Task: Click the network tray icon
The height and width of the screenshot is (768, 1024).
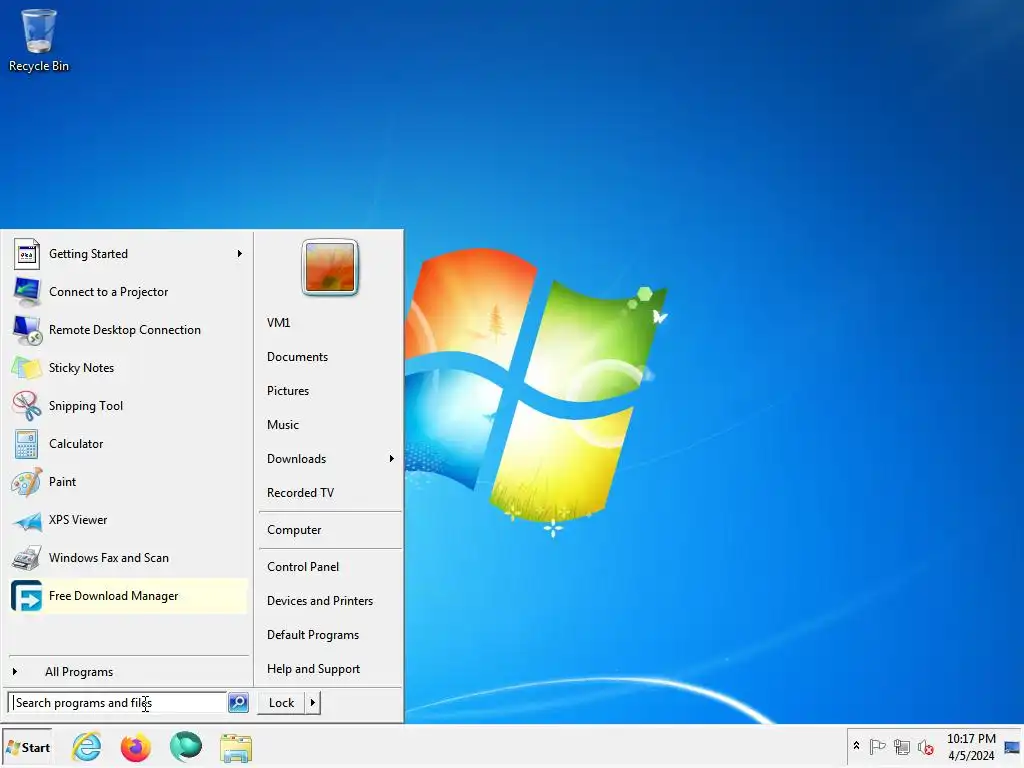Action: pyautogui.click(x=902, y=746)
